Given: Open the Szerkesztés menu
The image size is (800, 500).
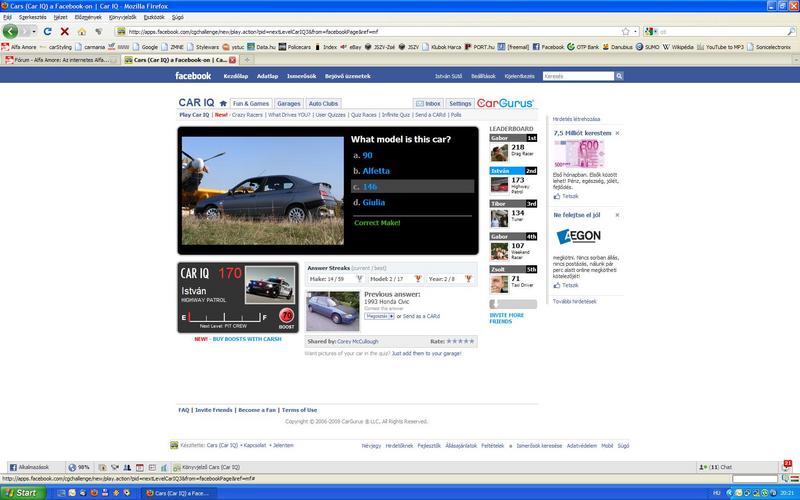Looking at the screenshot, I should (32, 17).
